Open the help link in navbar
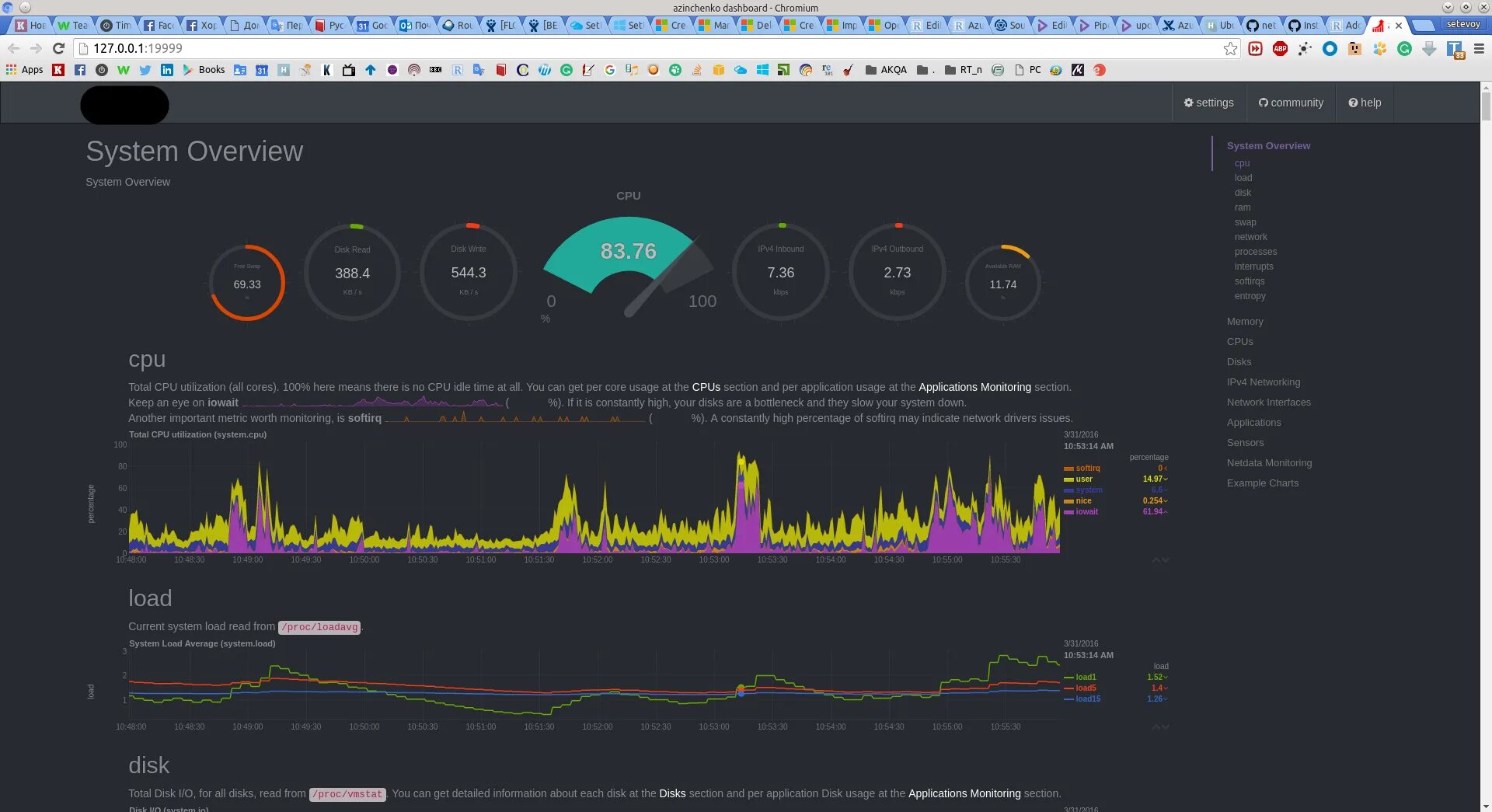The image size is (1492, 812). (1365, 103)
